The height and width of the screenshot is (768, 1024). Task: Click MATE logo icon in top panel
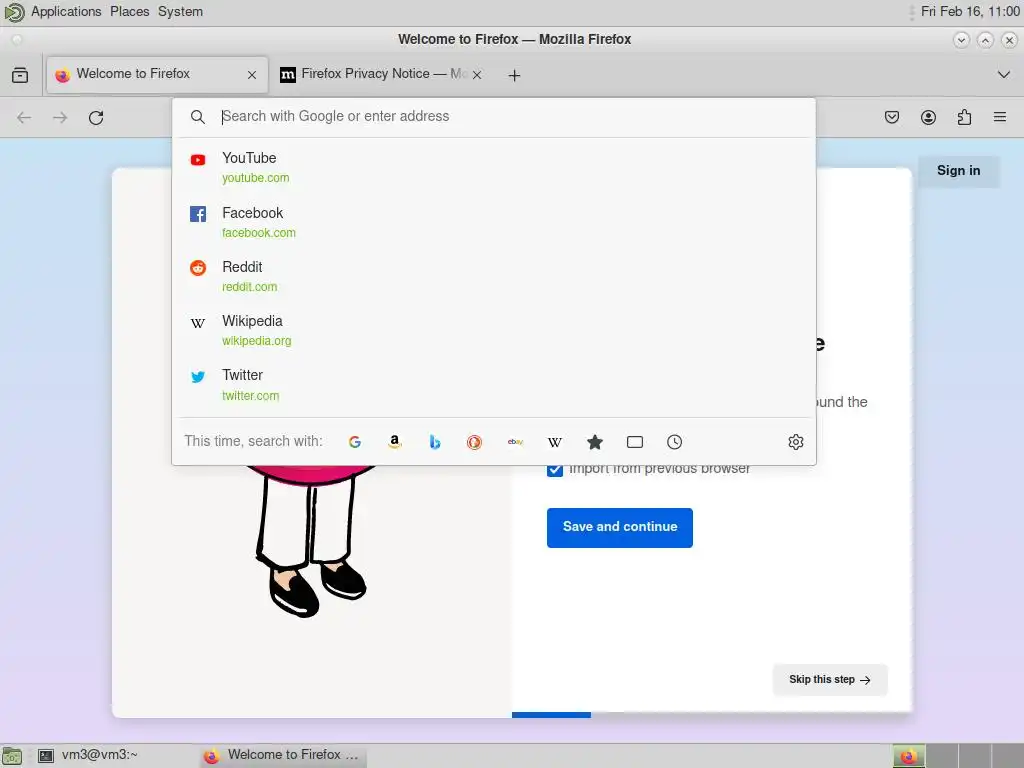click(x=14, y=12)
